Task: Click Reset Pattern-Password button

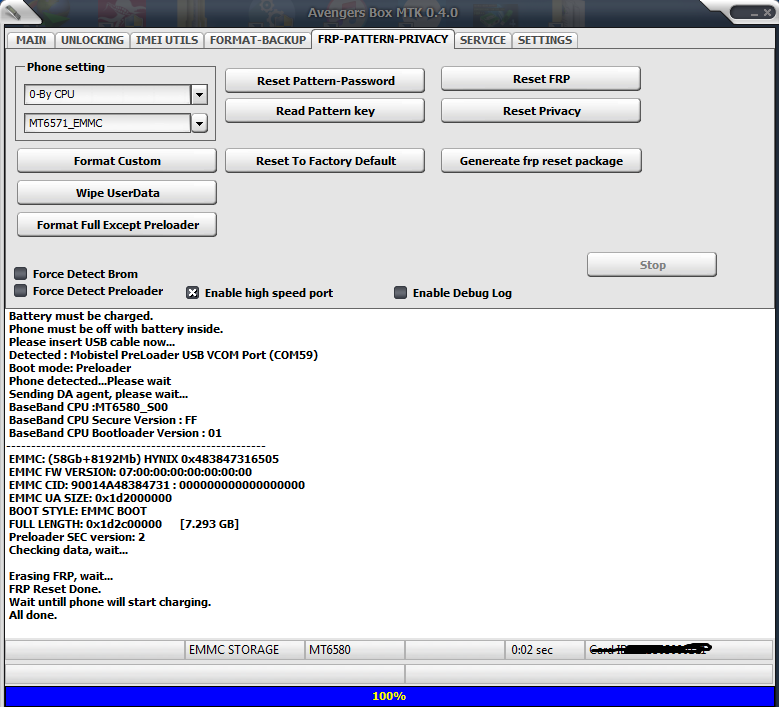Action: (325, 81)
